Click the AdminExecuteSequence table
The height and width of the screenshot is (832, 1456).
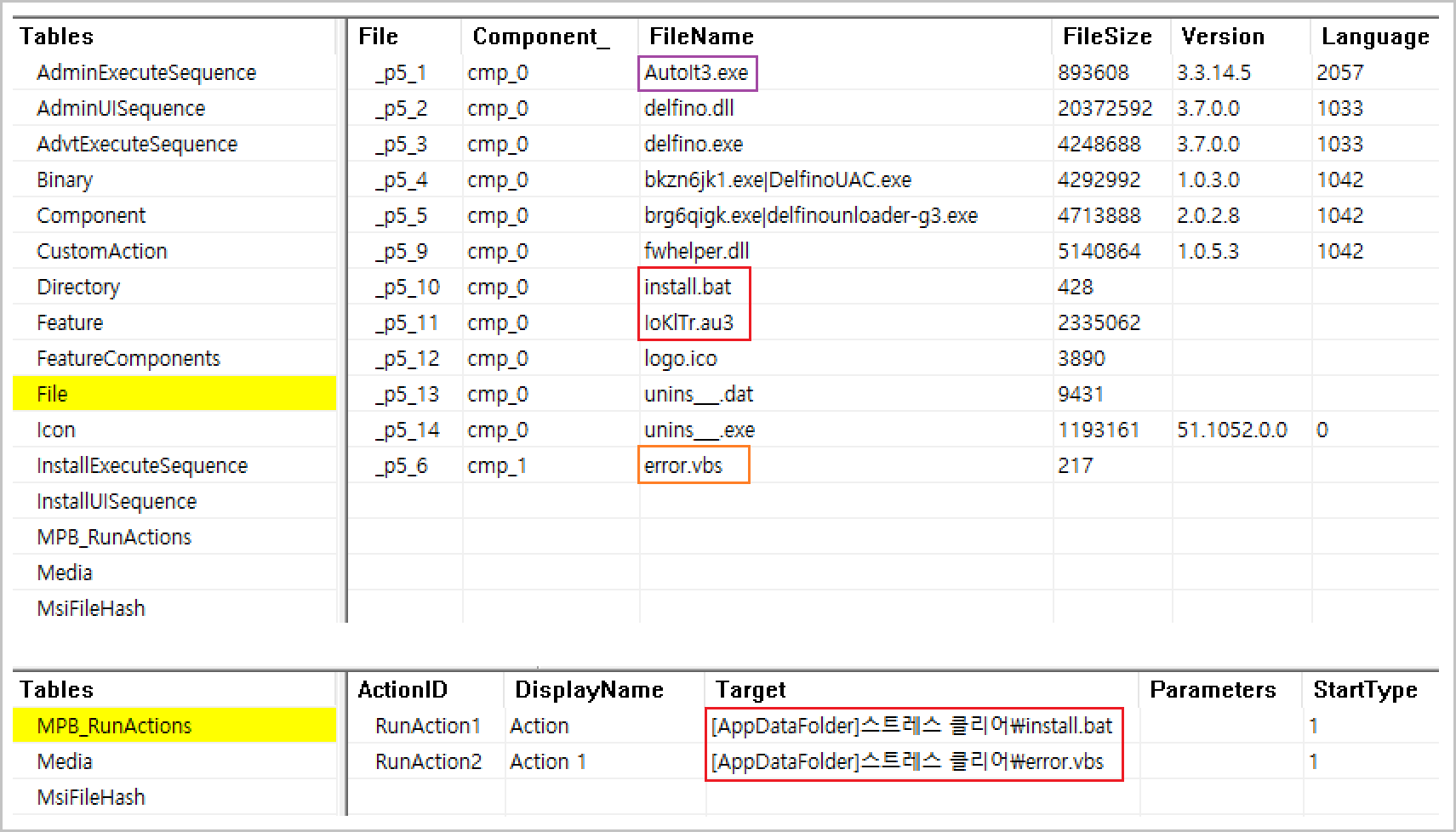pos(146,72)
